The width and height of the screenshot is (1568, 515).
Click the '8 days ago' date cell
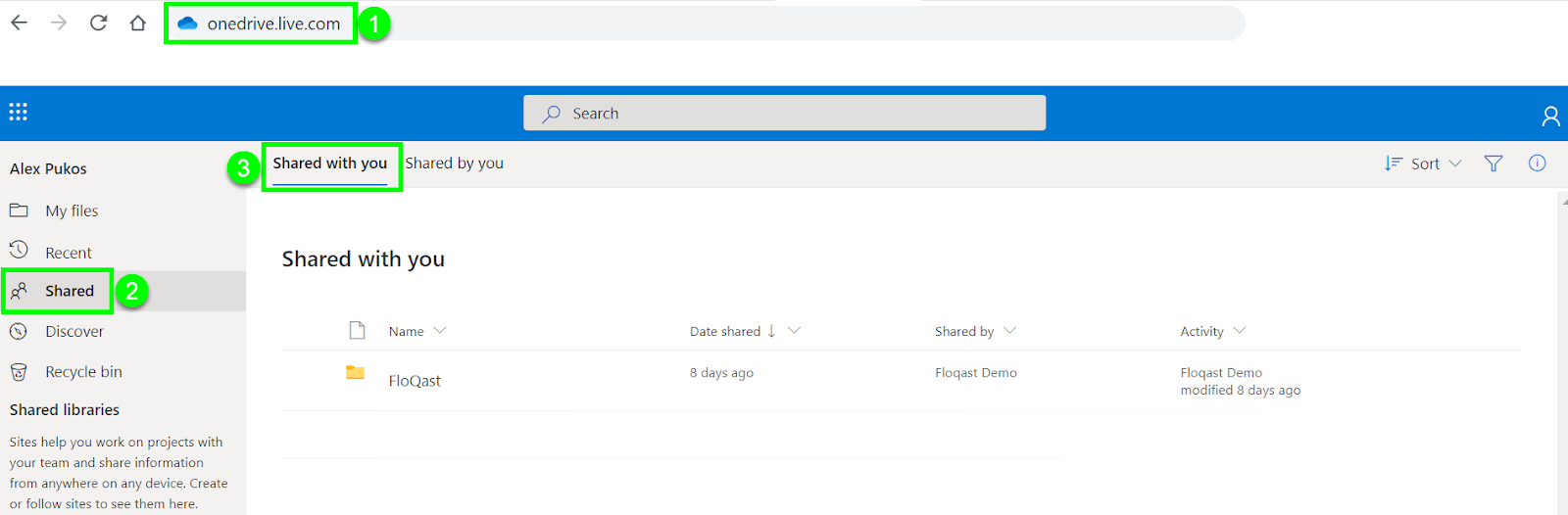pyautogui.click(x=721, y=372)
